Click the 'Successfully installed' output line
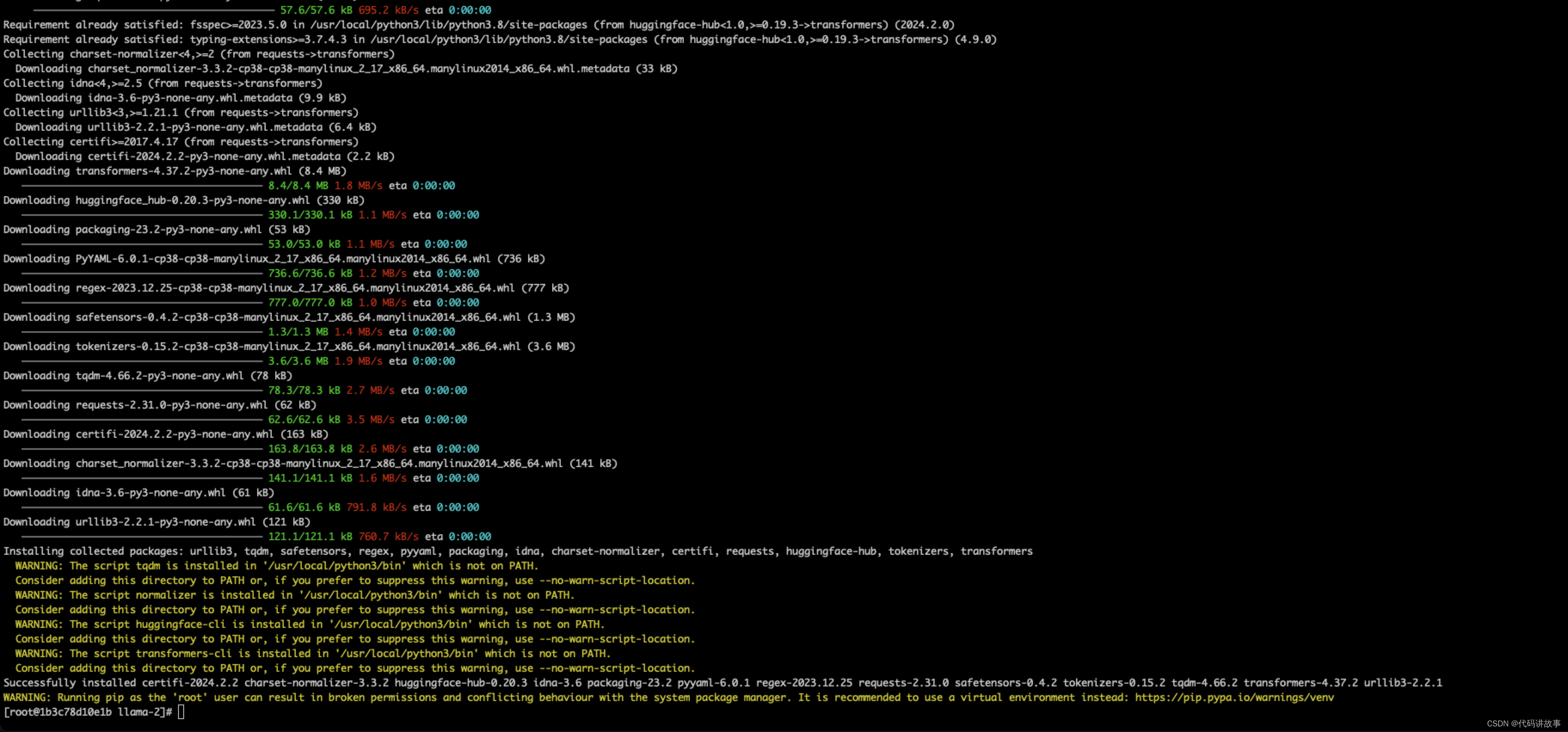 click(722, 683)
